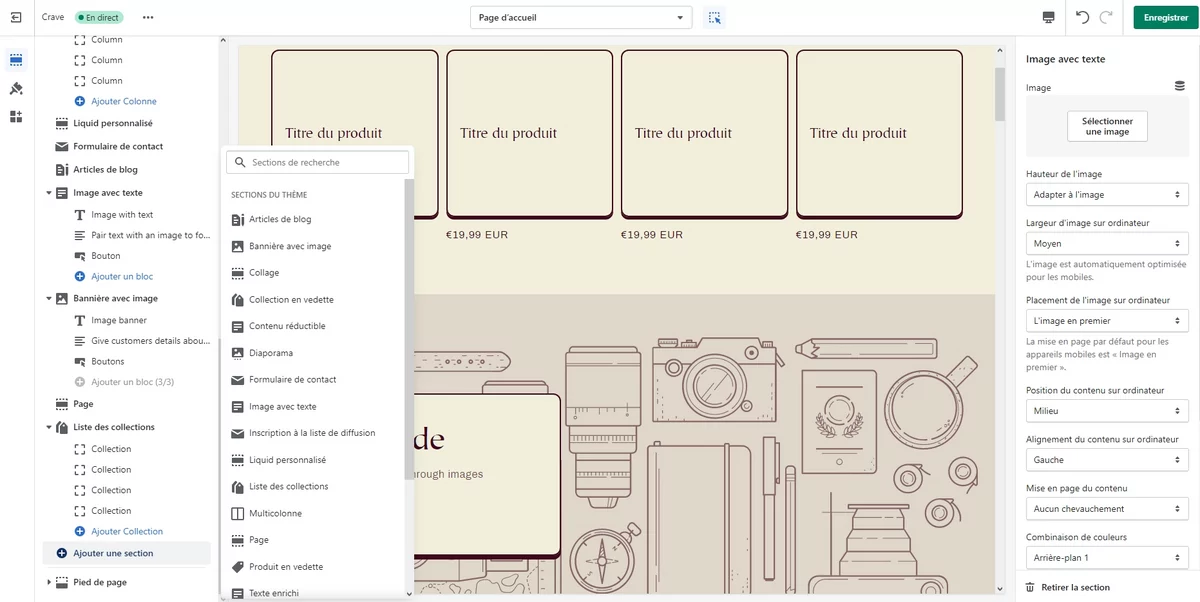Open Largeur d'image sur ordinateur dropdown
This screenshot has height=602, width=1200.
(x=1107, y=243)
